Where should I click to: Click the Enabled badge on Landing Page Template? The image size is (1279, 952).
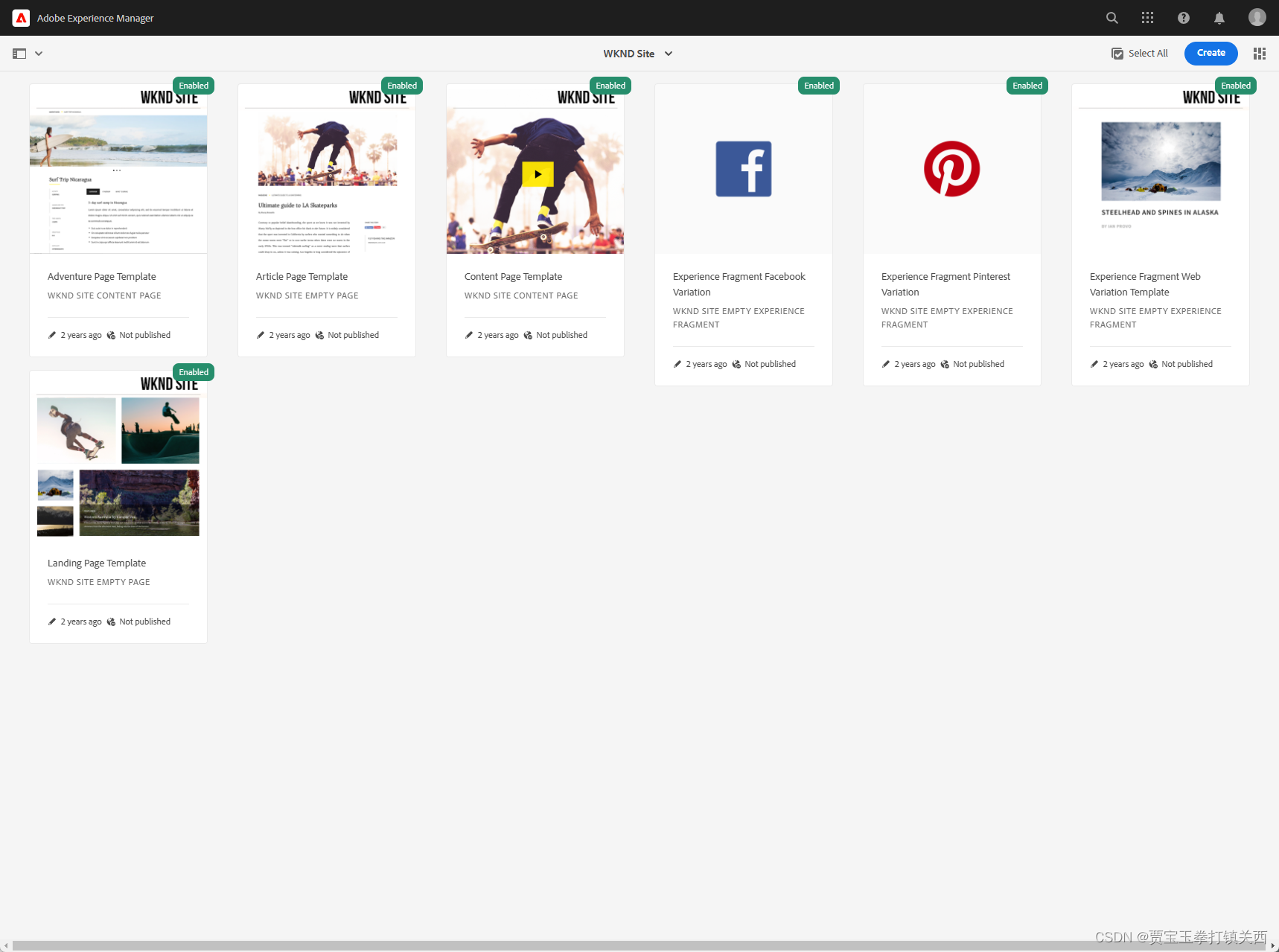pos(194,372)
